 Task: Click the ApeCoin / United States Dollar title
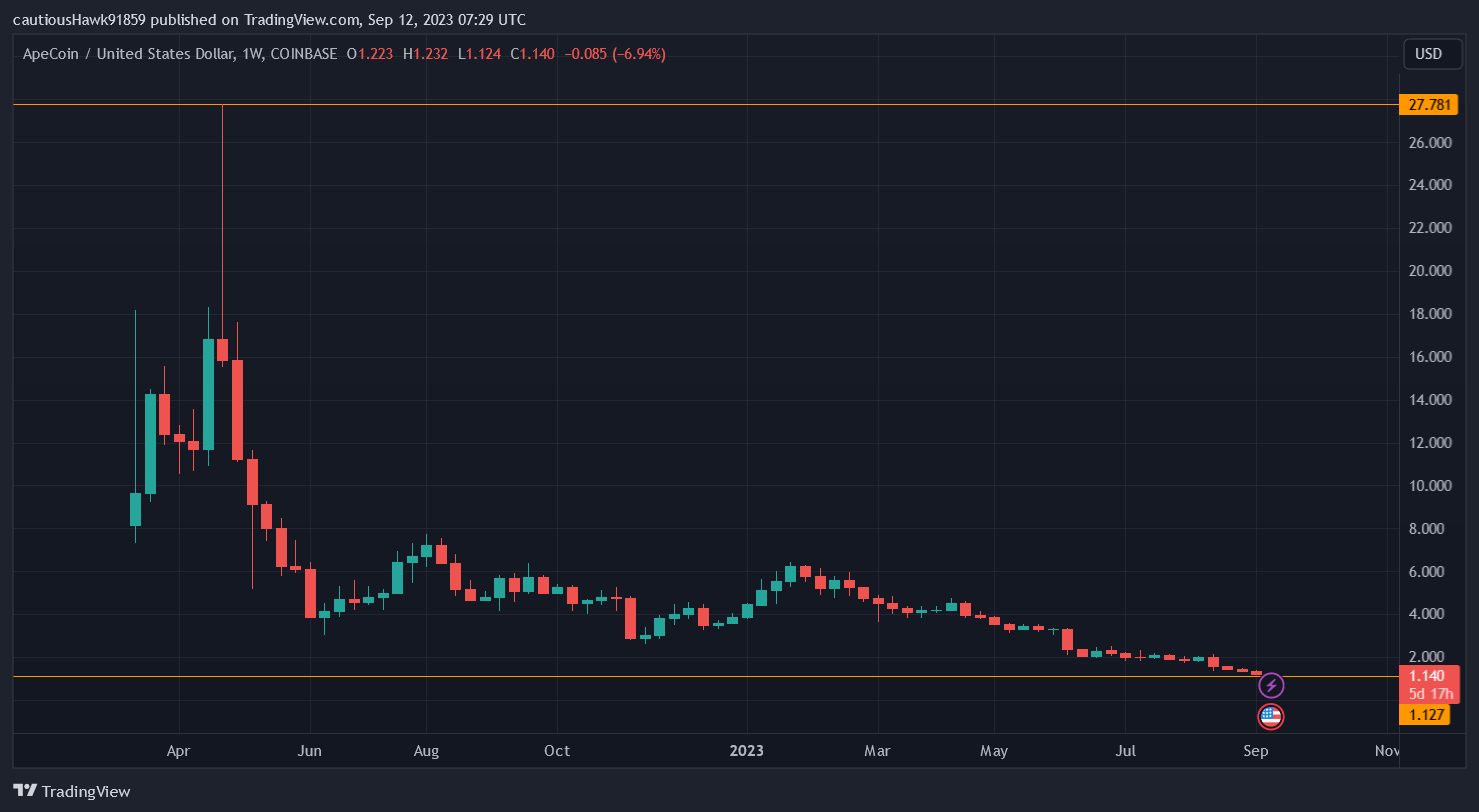pos(129,54)
